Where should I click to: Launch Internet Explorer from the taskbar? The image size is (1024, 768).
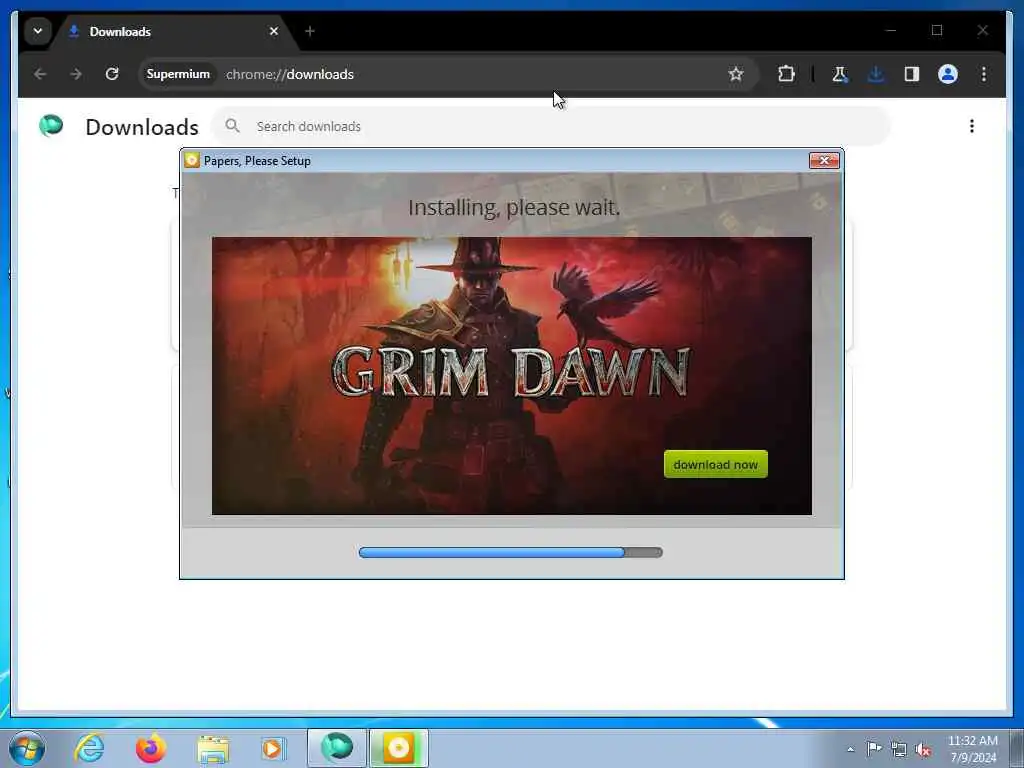pyautogui.click(x=89, y=748)
